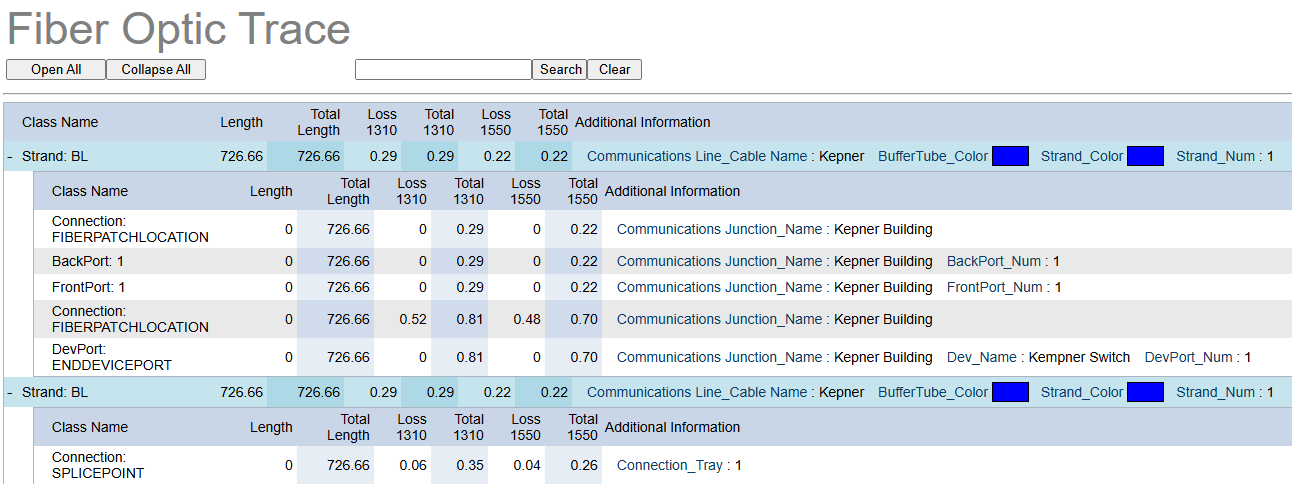Click the Connection_Tray : 1 entry
Image resolution: width=1292 pixels, height=484 pixels.
pos(679,465)
